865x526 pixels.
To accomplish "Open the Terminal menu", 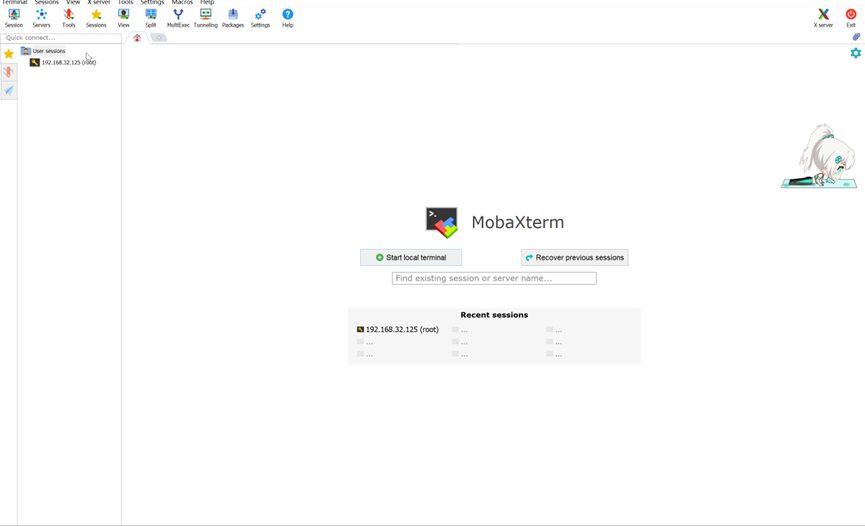I will click(14, 2).
